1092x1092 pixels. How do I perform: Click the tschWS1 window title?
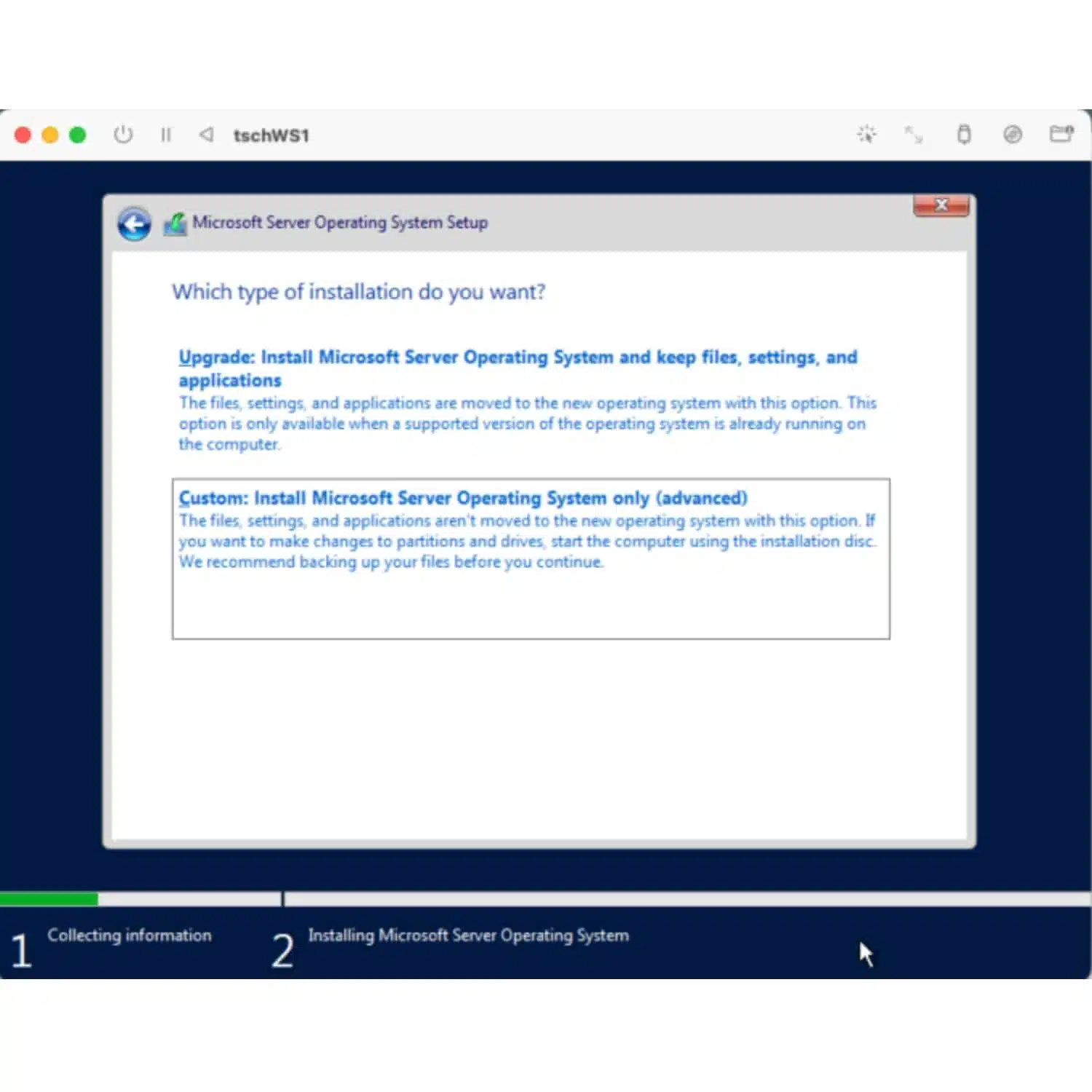coord(272,135)
